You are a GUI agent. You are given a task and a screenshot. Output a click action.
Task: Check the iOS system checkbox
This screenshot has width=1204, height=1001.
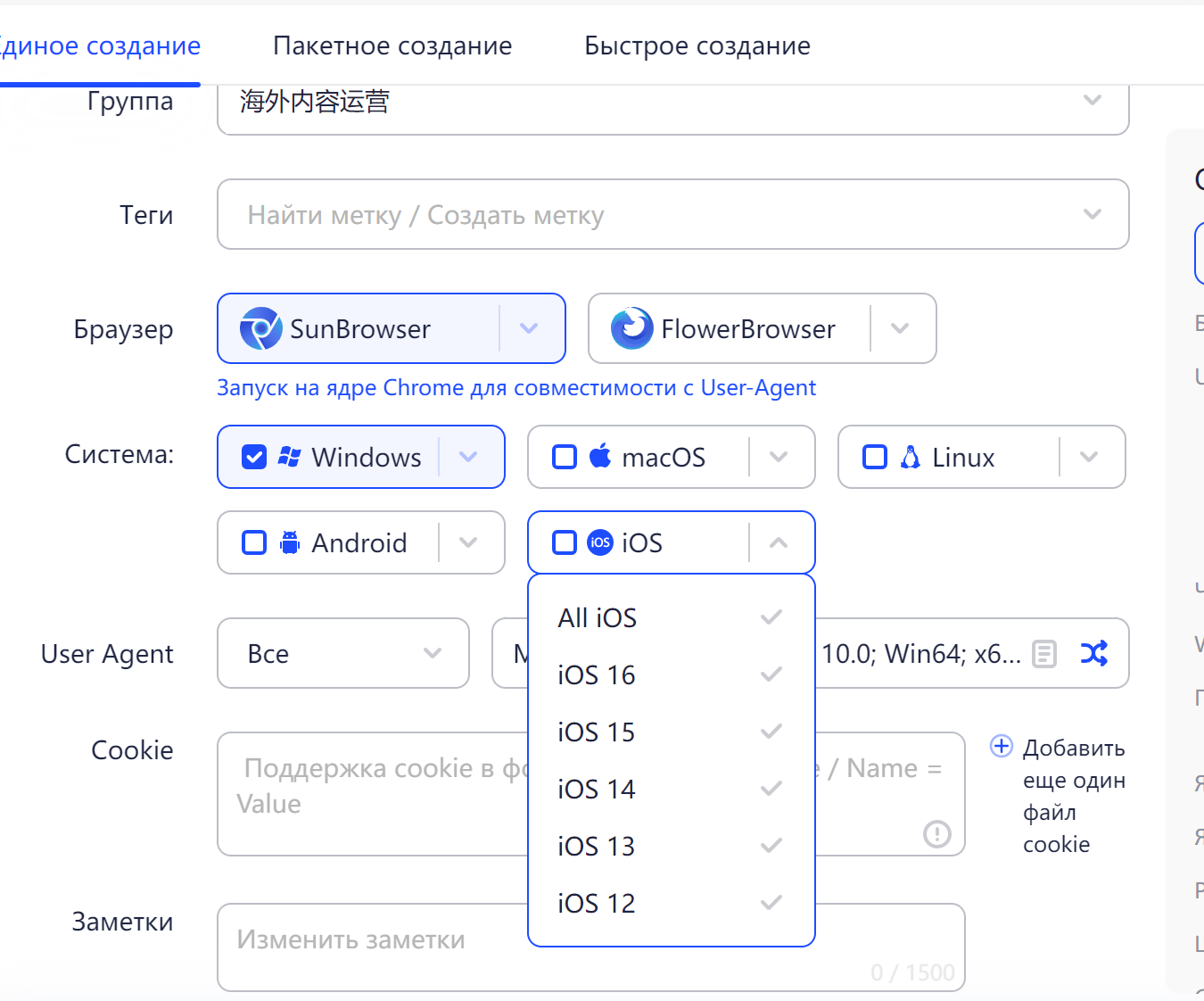click(565, 542)
